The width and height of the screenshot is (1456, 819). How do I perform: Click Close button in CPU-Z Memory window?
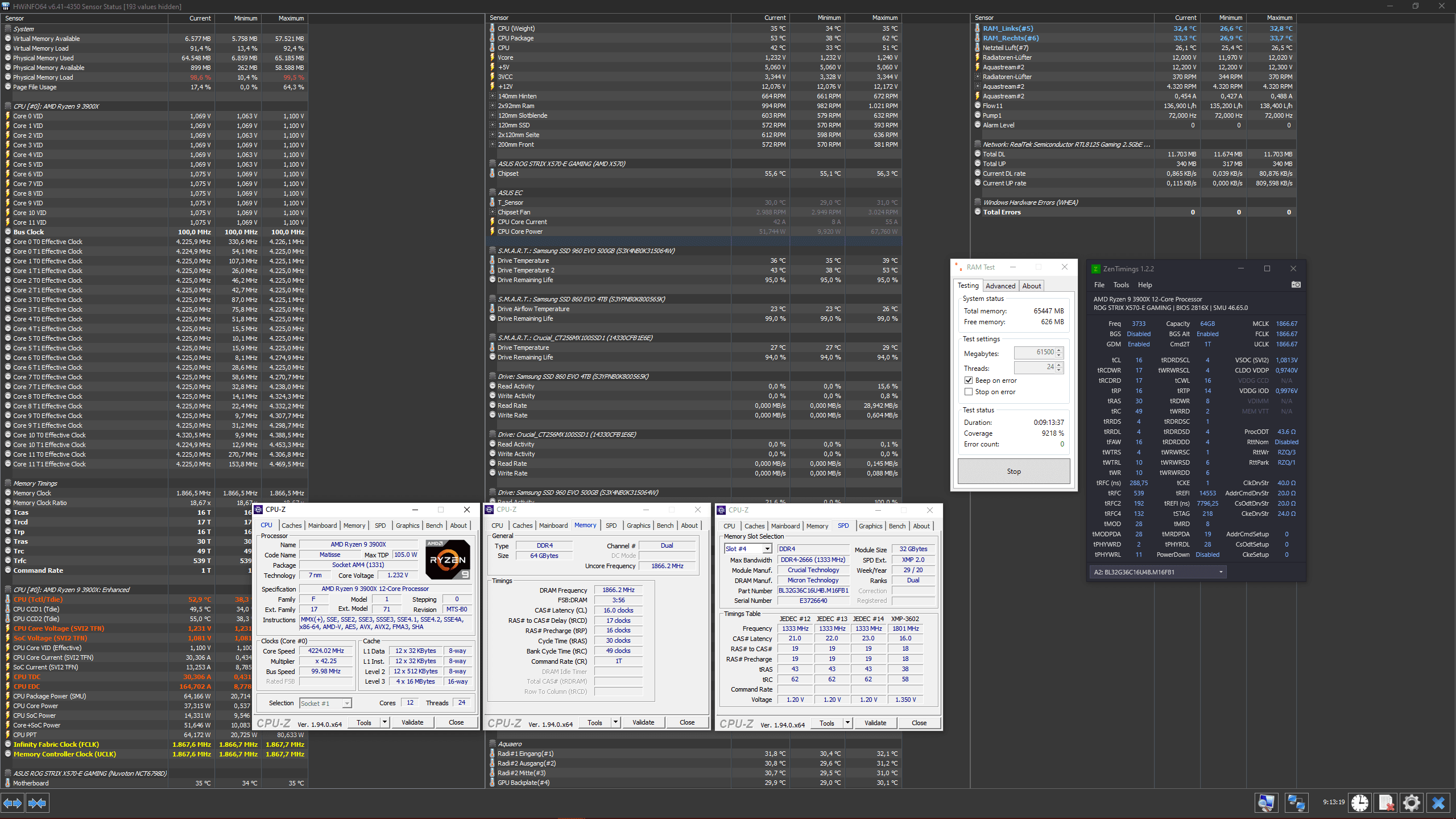[x=687, y=722]
